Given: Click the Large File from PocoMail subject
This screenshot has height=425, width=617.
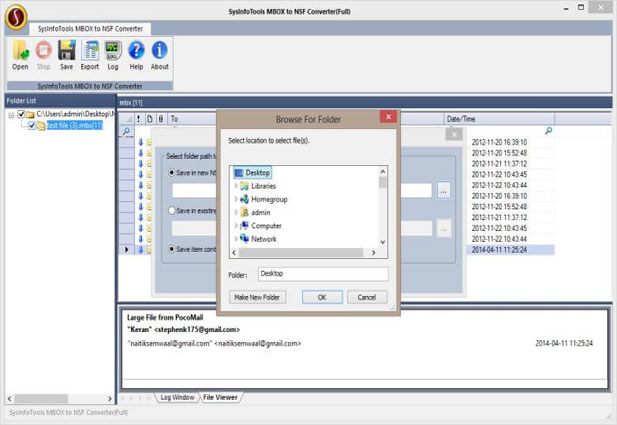Looking at the screenshot, I should 165,317.
